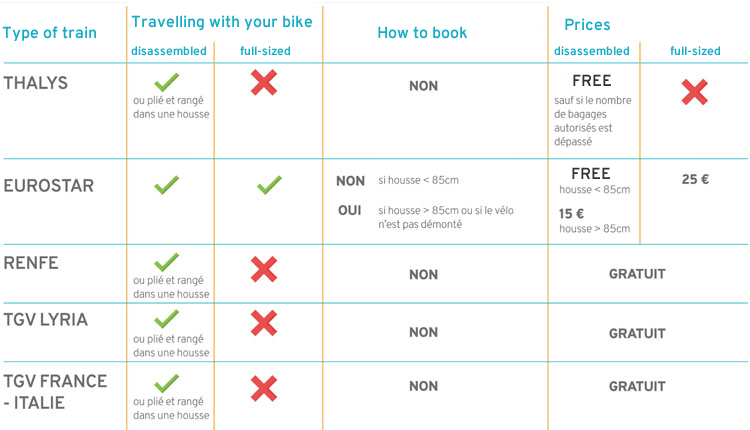The image size is (750, 430).
Task: Click the green checkmark in TGV LYRIA row
Action: point(167,319)
